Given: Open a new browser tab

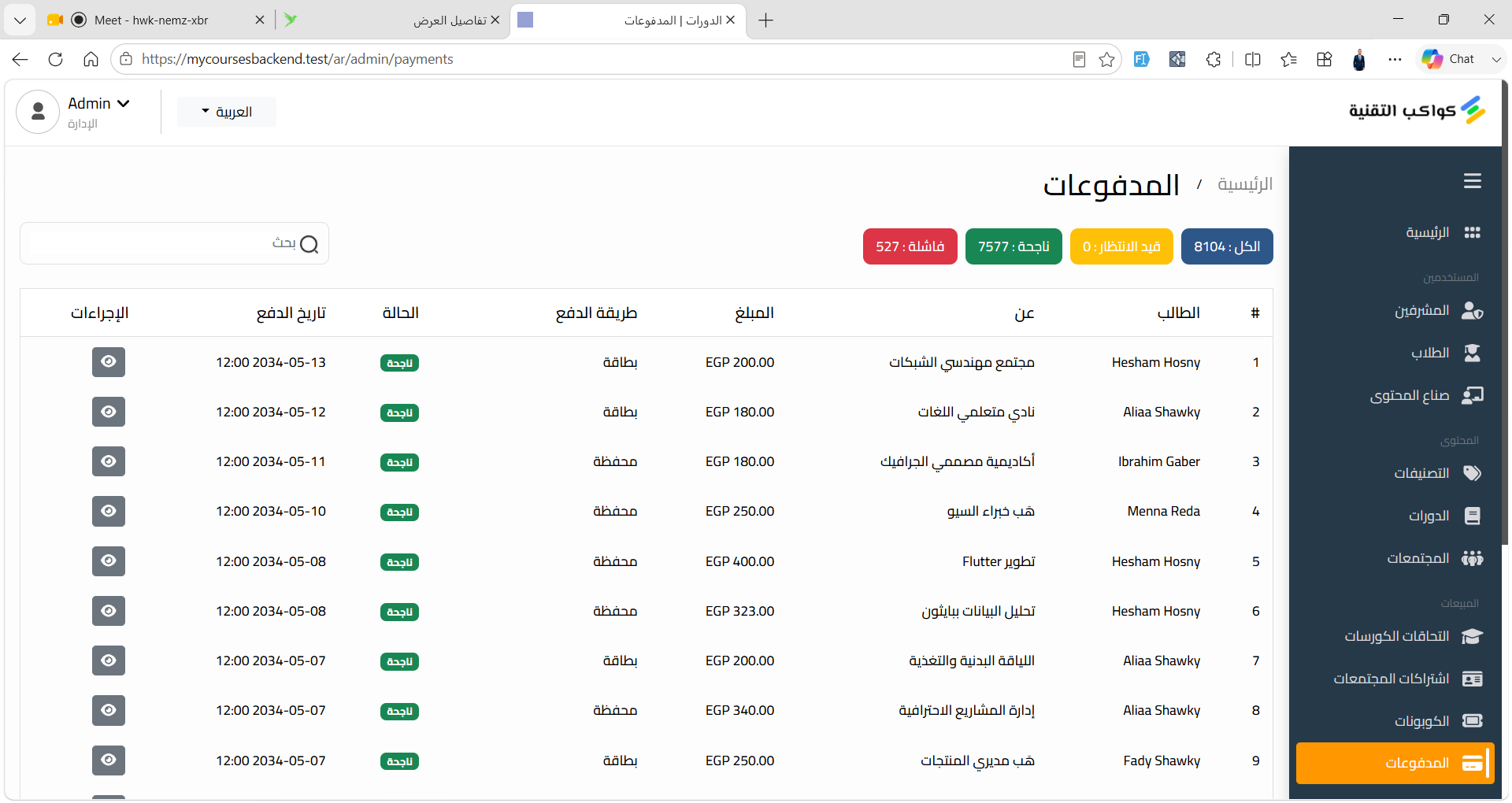Looking at the screenshot, I should click(x=765, y=20).
